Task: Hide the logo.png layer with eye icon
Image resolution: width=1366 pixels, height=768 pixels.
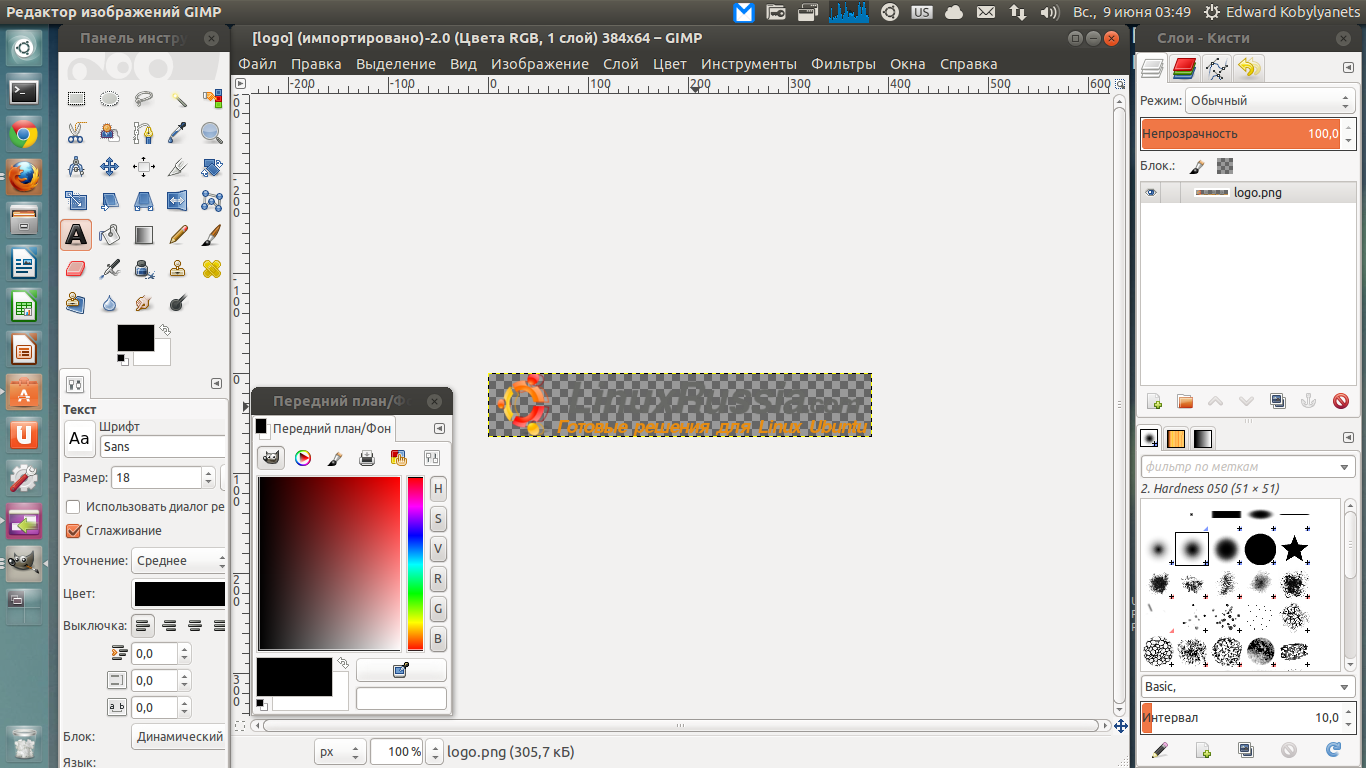Action: (1151, 193)
